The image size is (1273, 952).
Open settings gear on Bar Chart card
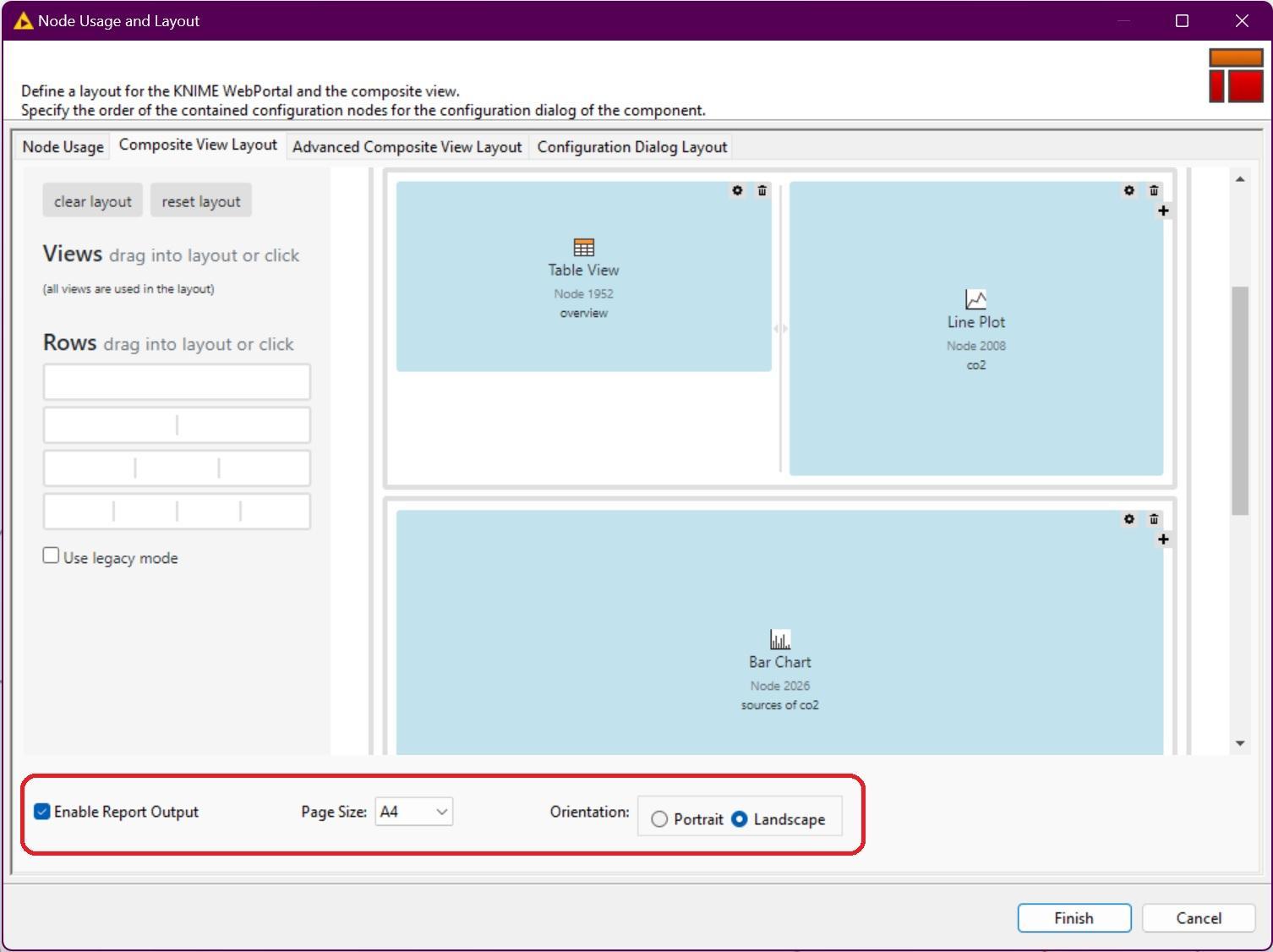[1128, 519]
